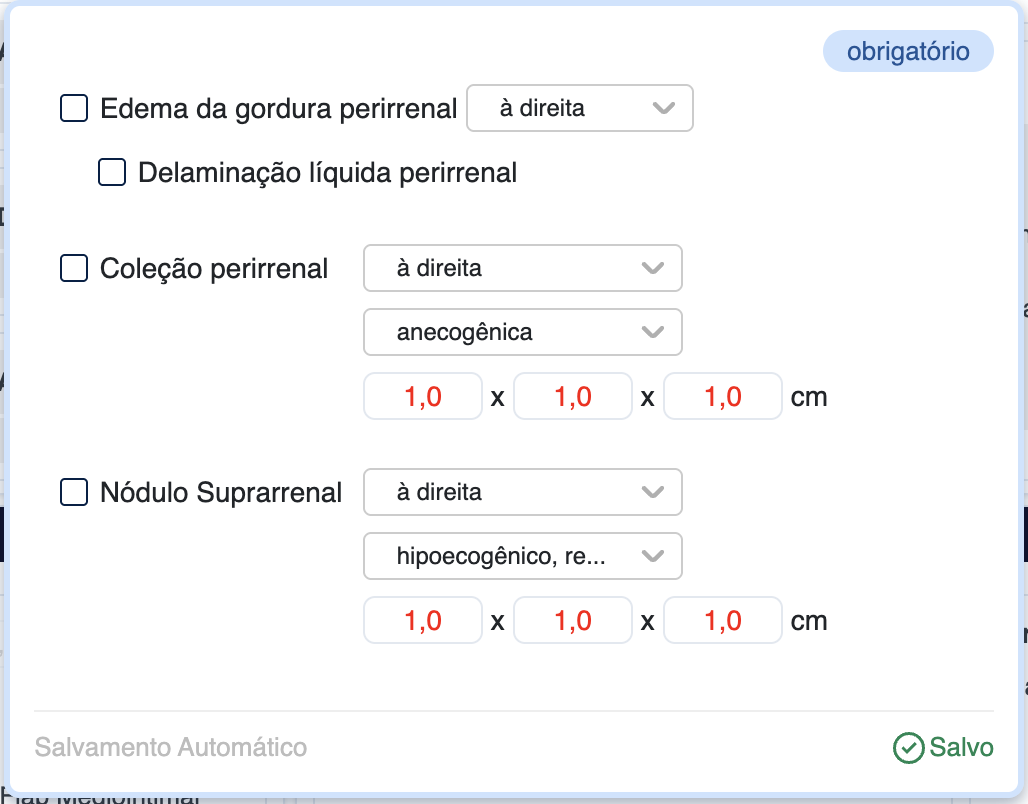
Task: Expand the Nódulo Suprarrenal side dropdown
Action: [x=523, y=492]
